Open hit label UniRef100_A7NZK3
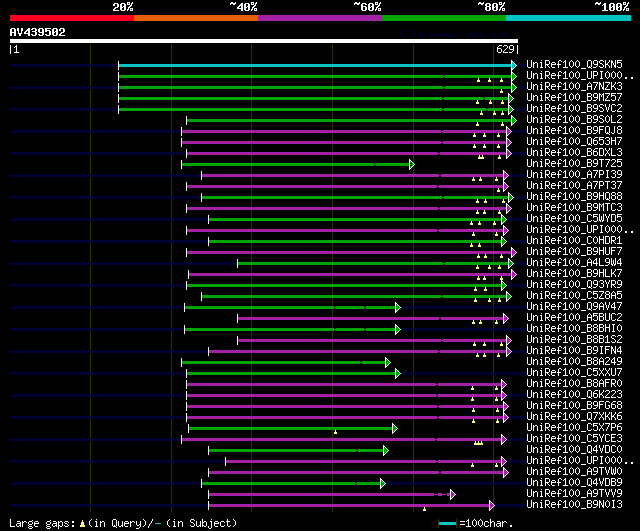This screenshot has width=640, height=531. click(574, 86)
